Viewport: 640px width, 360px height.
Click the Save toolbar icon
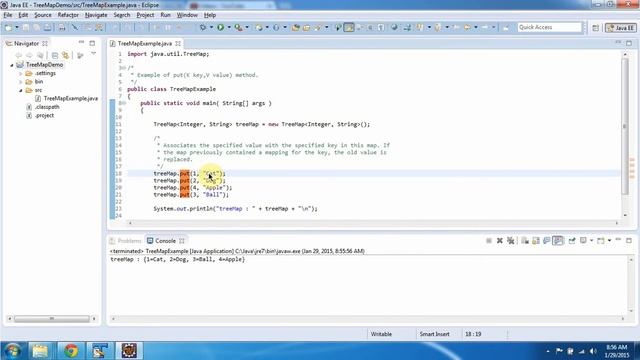26,27
